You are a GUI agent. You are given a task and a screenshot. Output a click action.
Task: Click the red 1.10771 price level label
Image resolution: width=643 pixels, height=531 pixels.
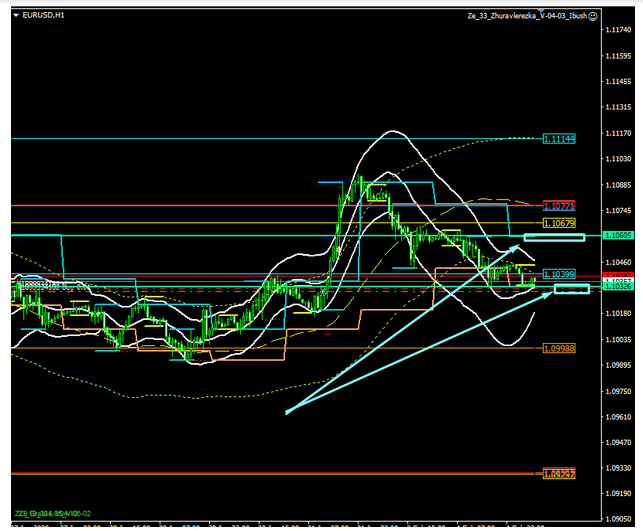(559, 204)
